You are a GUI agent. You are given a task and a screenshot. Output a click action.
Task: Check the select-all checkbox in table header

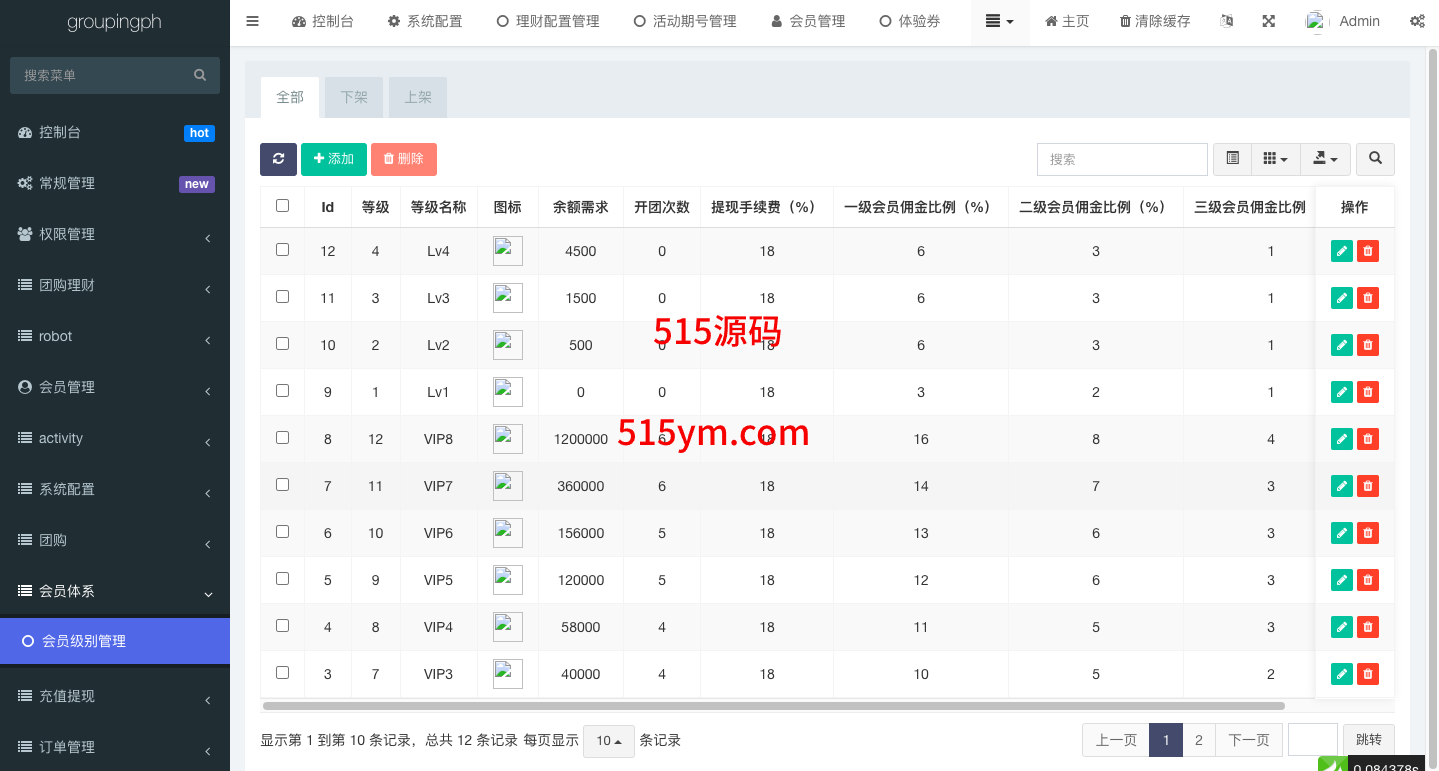(x=282, y=206)
